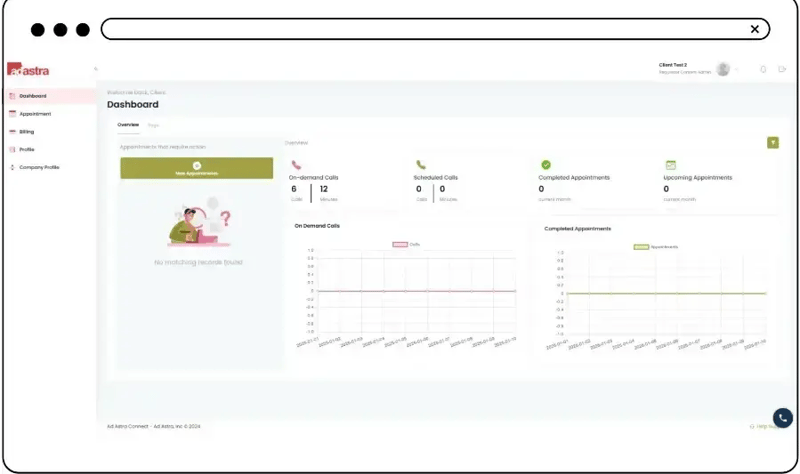Click the Company Profile sidebar icon
This screenshot has width=800, height=474.
click(x=12, y=167)
